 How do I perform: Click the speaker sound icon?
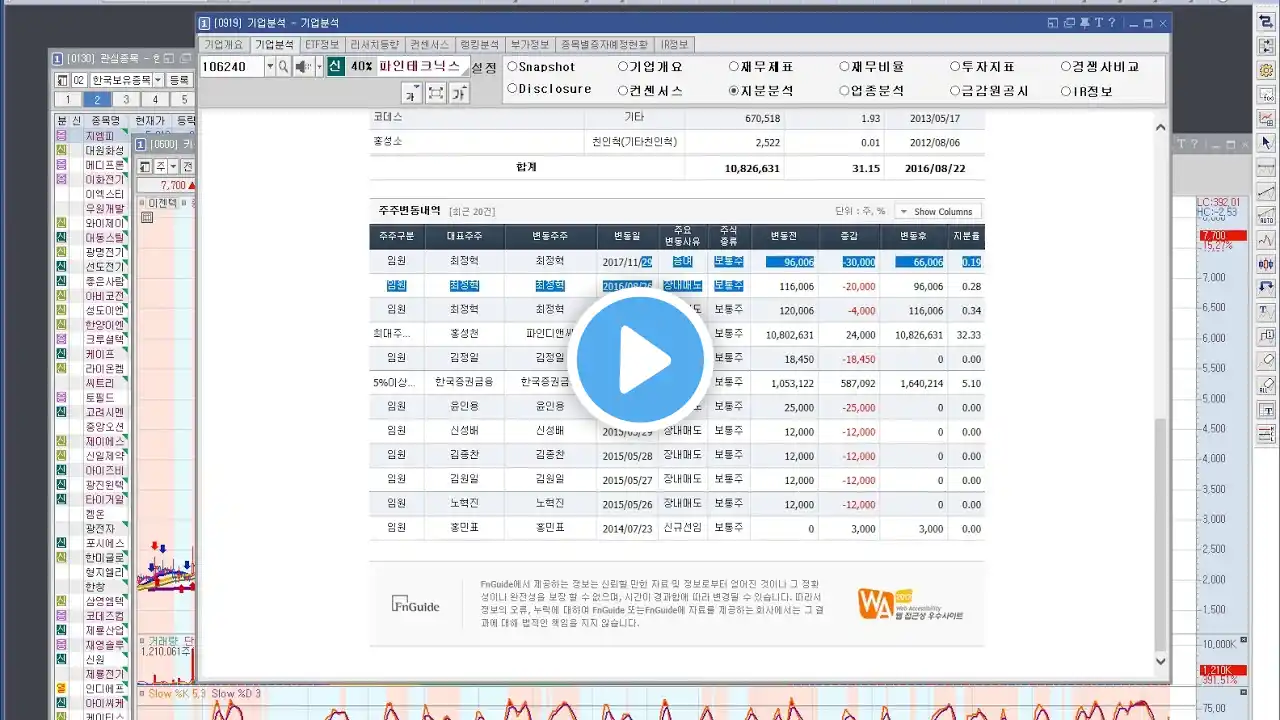[303, 66]
